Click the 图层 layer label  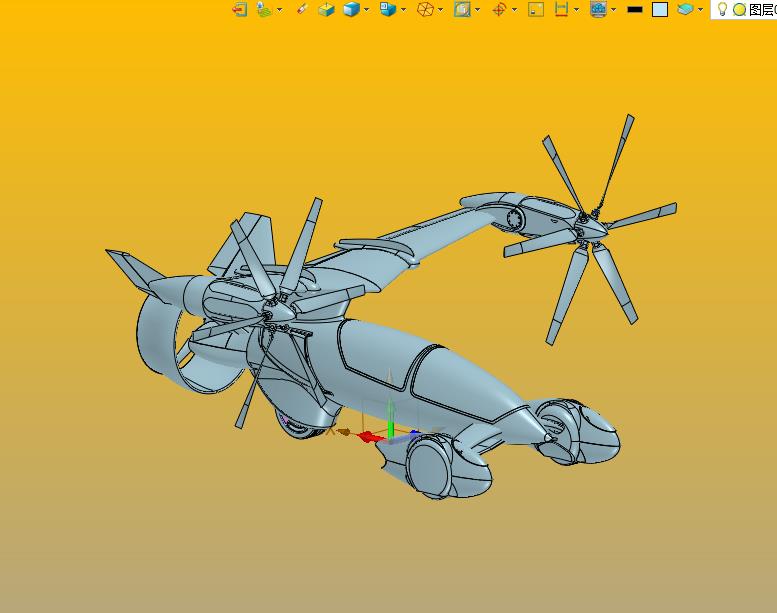coord(762,10)
